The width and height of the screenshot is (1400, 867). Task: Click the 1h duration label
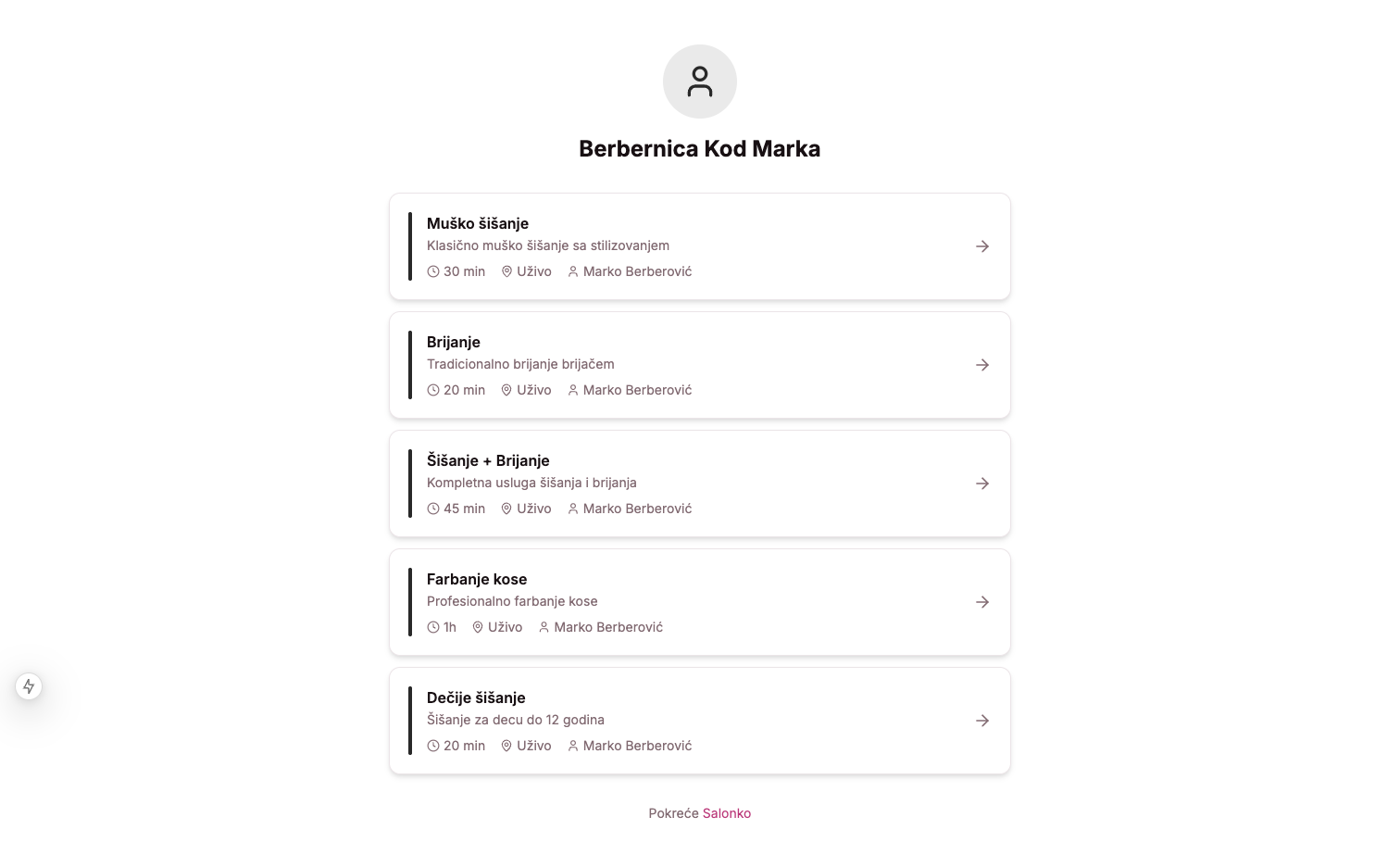pos(449,627)
